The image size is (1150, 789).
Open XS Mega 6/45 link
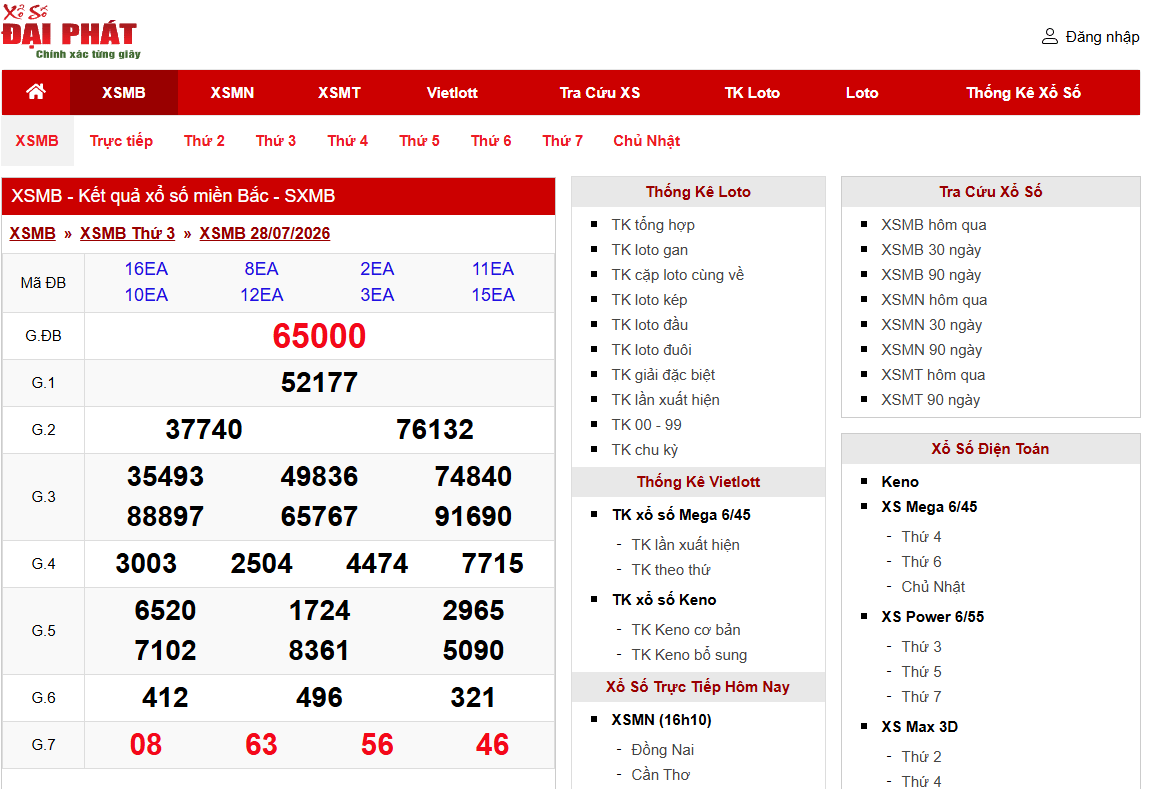[x=929, y=507]
